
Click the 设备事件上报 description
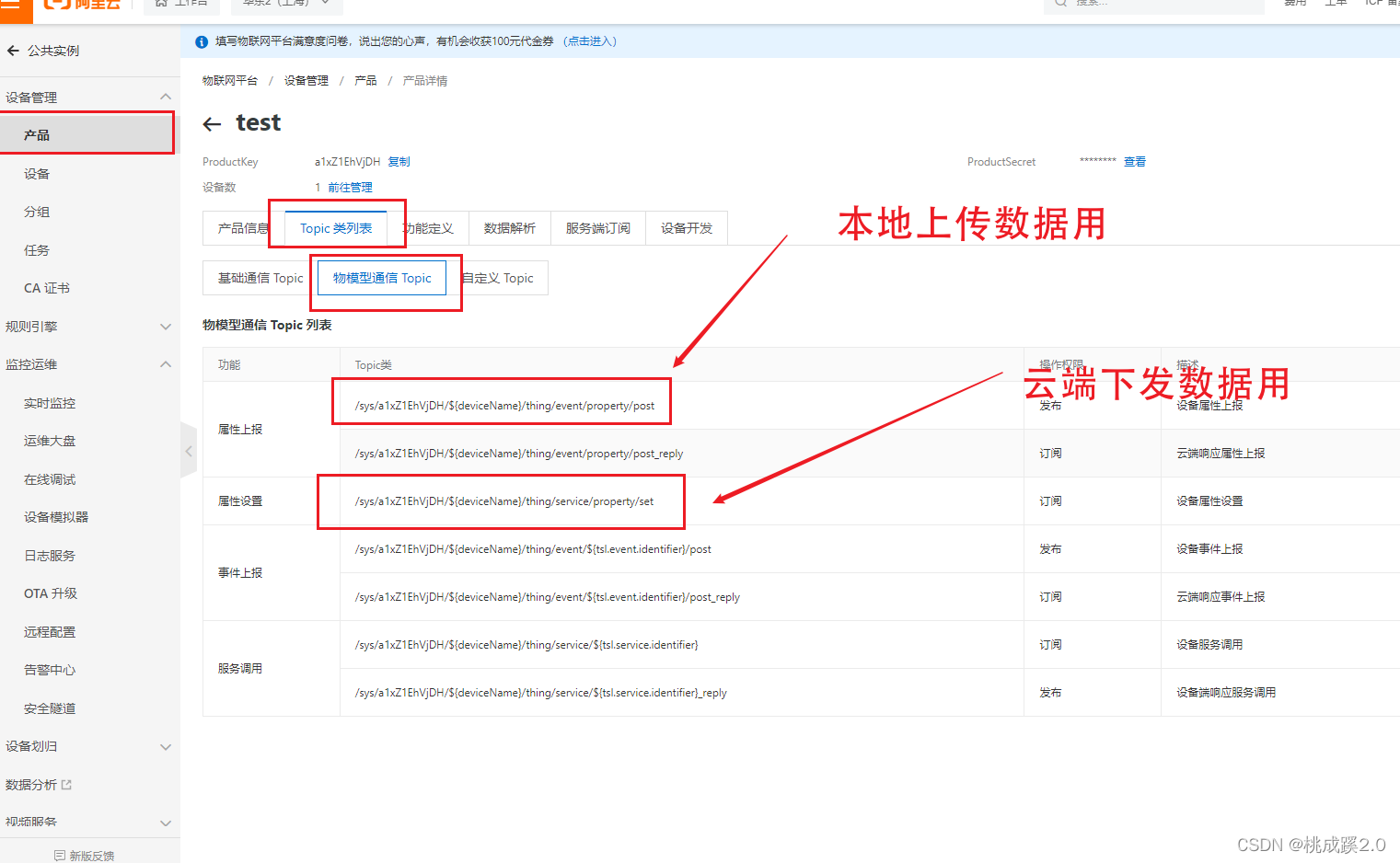1209,549
